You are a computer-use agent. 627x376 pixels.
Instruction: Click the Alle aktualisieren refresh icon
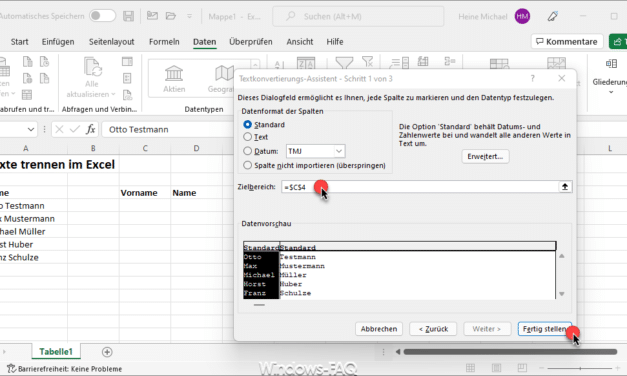(93, 66)
